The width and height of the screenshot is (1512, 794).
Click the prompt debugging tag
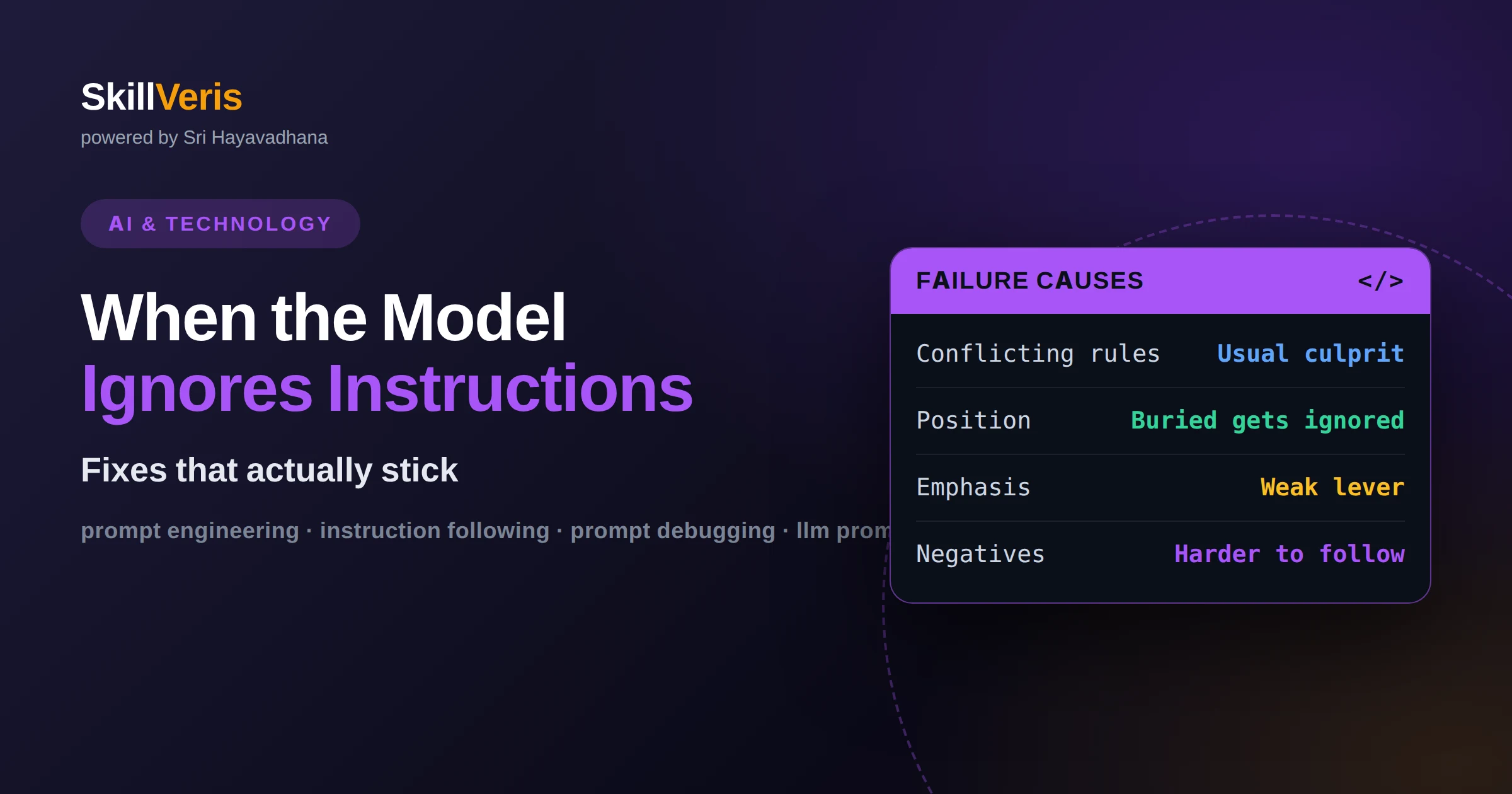[x=673, y=531]
